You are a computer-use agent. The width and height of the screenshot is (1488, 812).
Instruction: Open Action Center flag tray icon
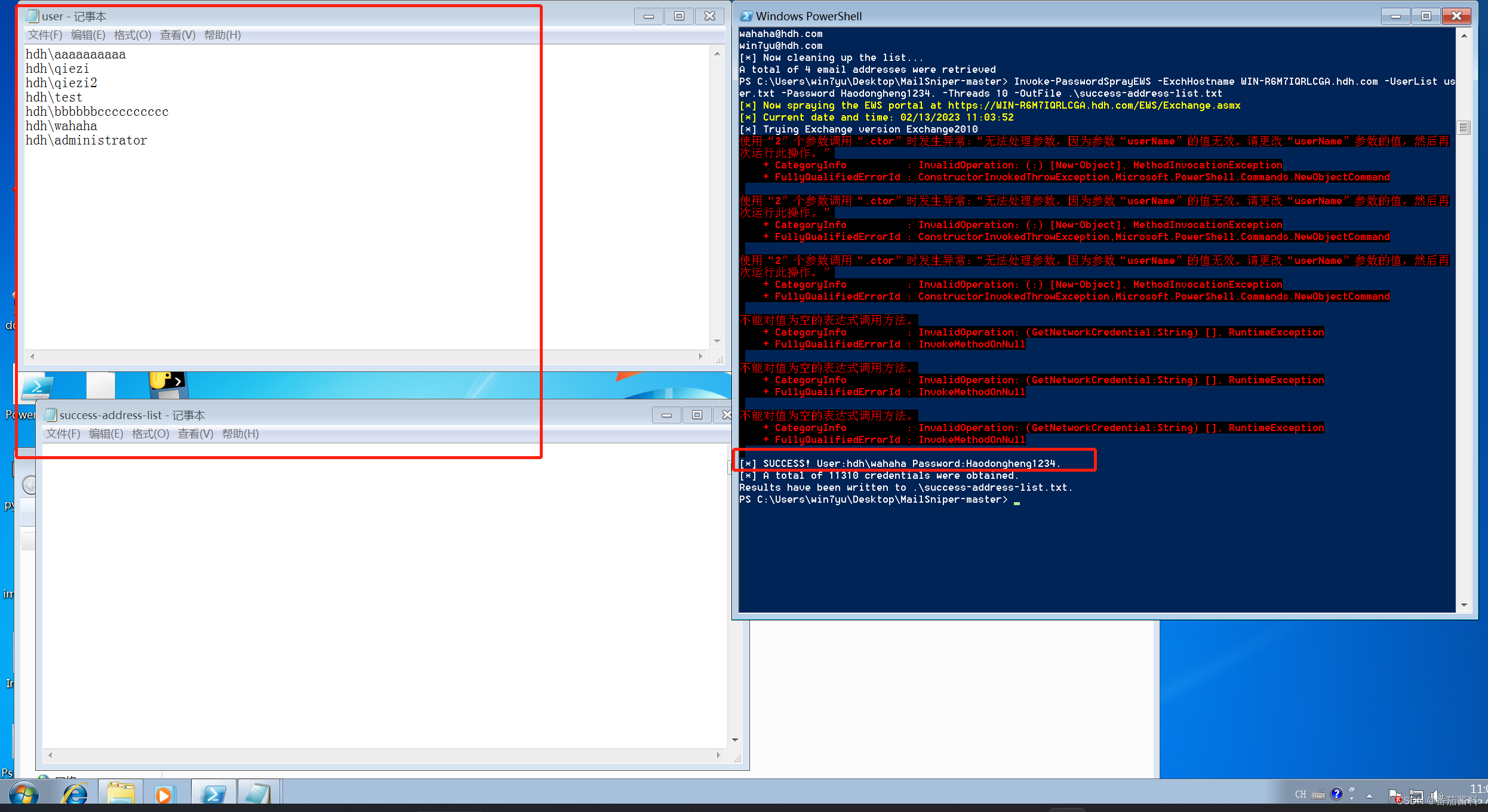[x=1394, y=795]
